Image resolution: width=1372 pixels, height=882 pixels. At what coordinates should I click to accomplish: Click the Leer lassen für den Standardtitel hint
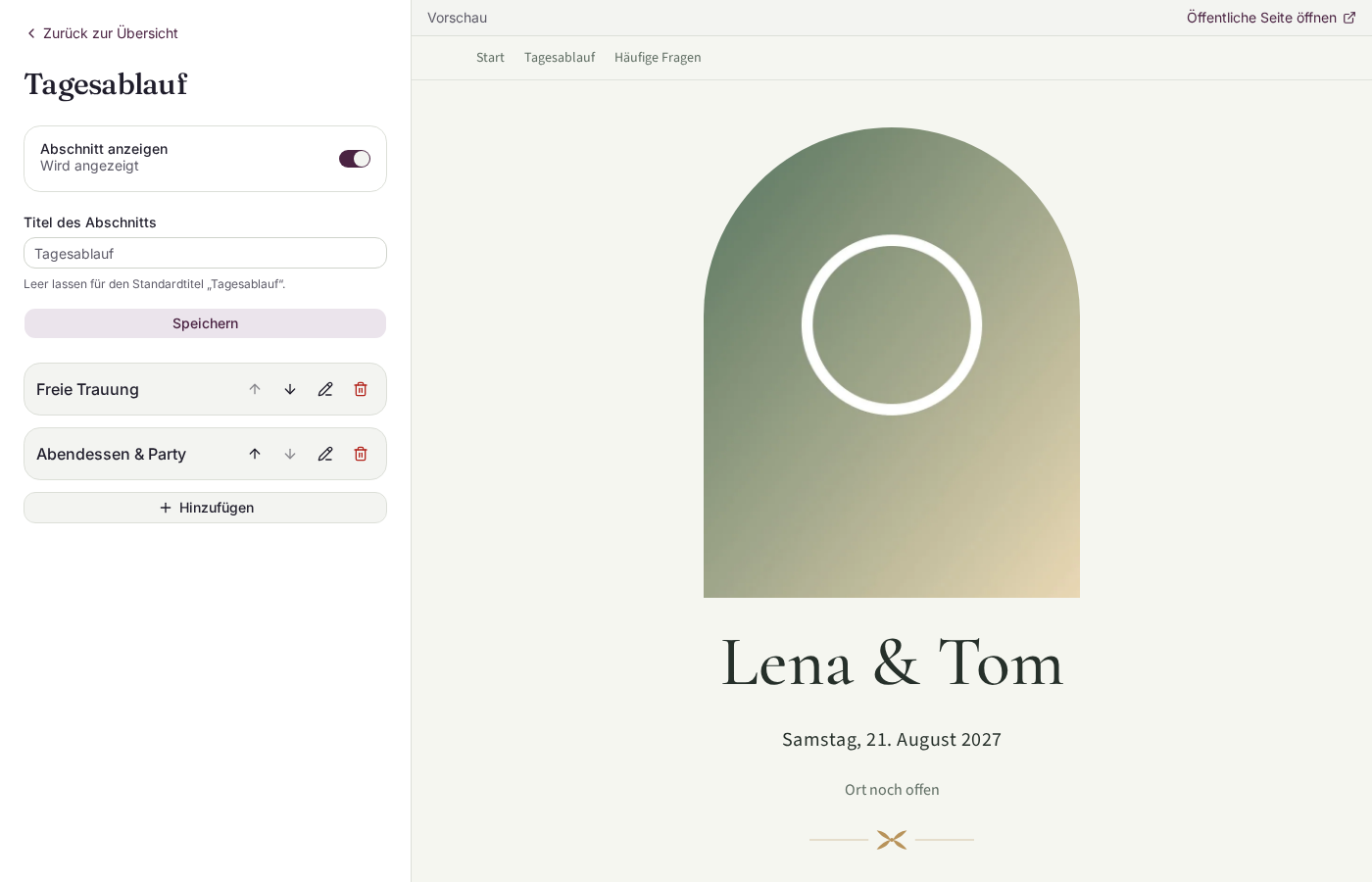(x=155, y=284)
